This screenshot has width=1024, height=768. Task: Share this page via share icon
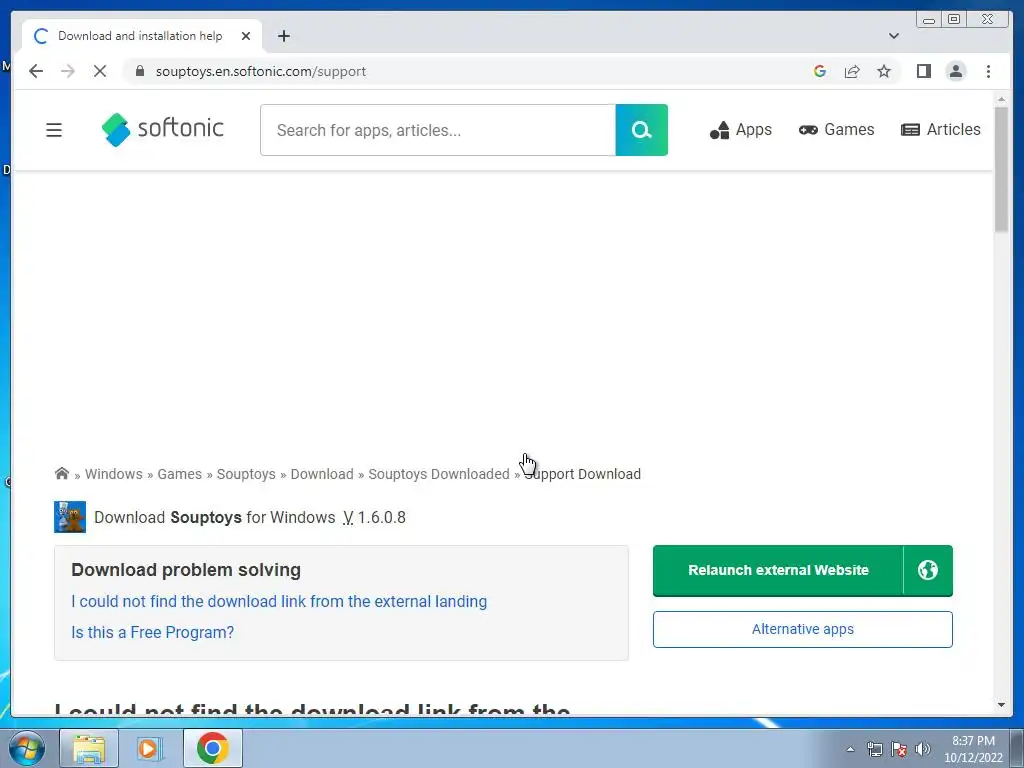pyautogui.click(x=852, y=71)
